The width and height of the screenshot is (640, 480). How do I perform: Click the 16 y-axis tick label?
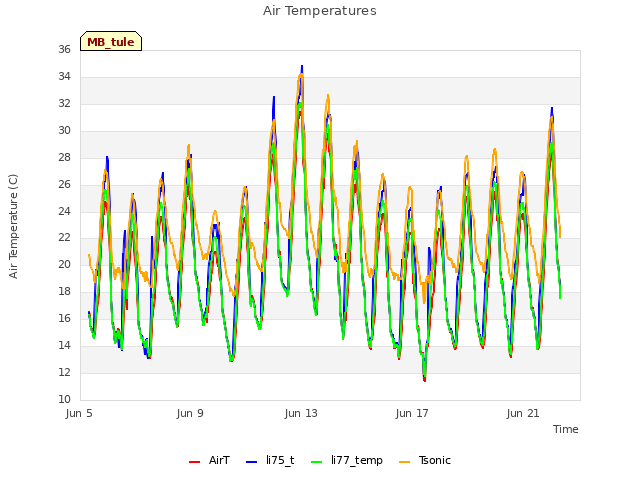64,318
